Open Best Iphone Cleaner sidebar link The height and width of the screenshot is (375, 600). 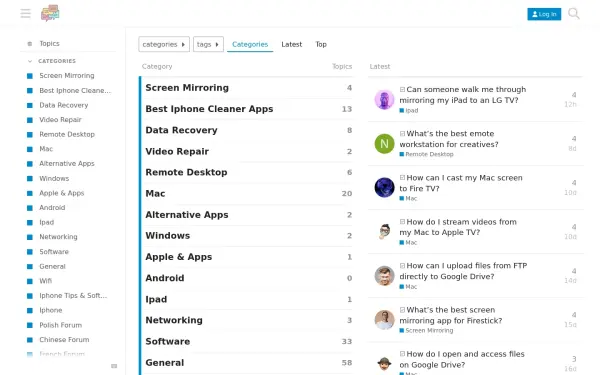click(x=75, y=91)
